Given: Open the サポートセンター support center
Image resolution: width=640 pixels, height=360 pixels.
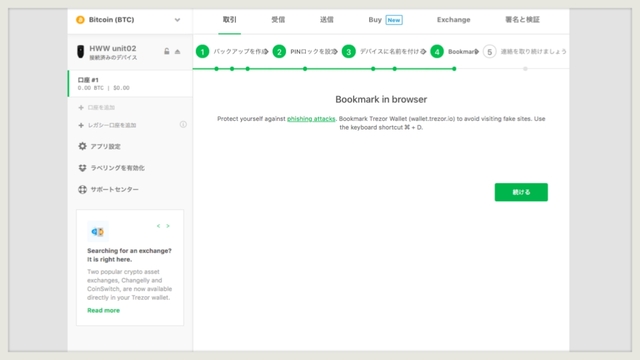Looking at the screenshot, I should [114, 189].
